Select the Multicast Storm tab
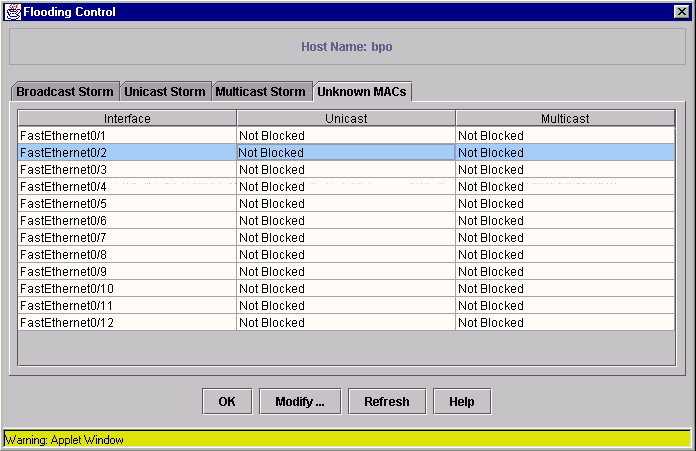696x451 pixels. coord(261,91)
